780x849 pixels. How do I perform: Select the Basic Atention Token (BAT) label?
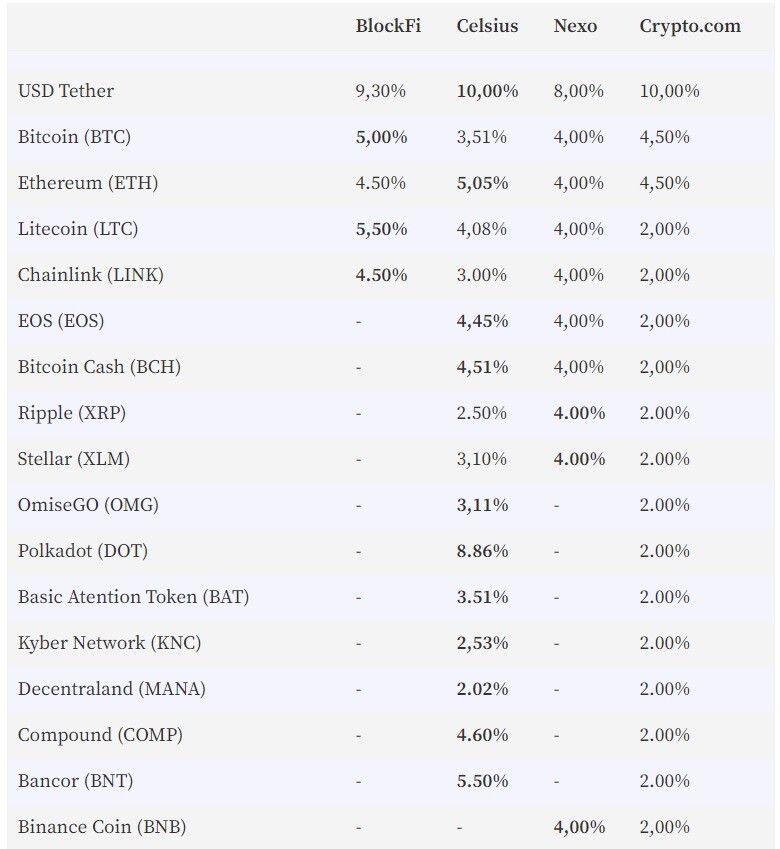133,597
